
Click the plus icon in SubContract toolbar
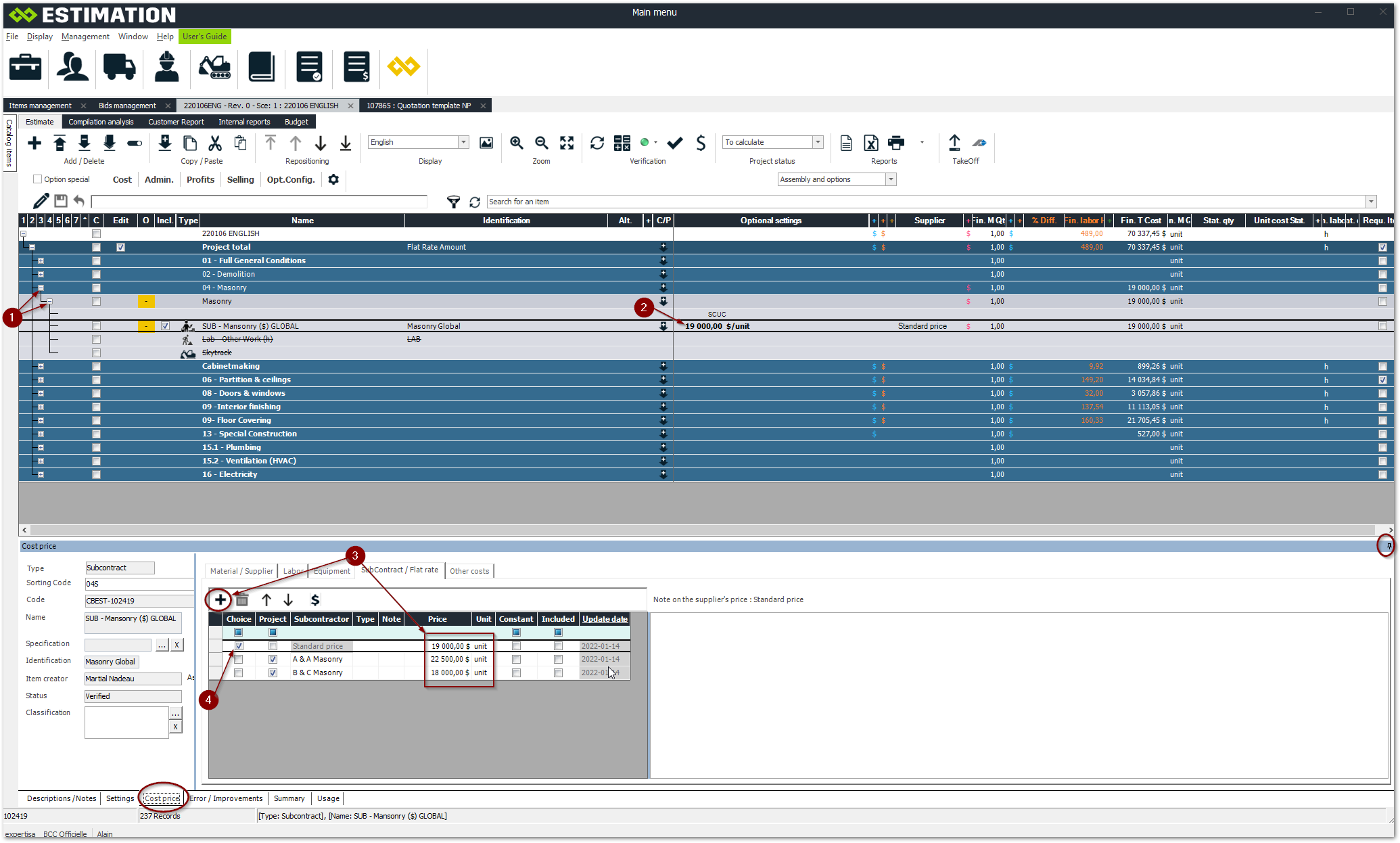(x=220, y=599)
